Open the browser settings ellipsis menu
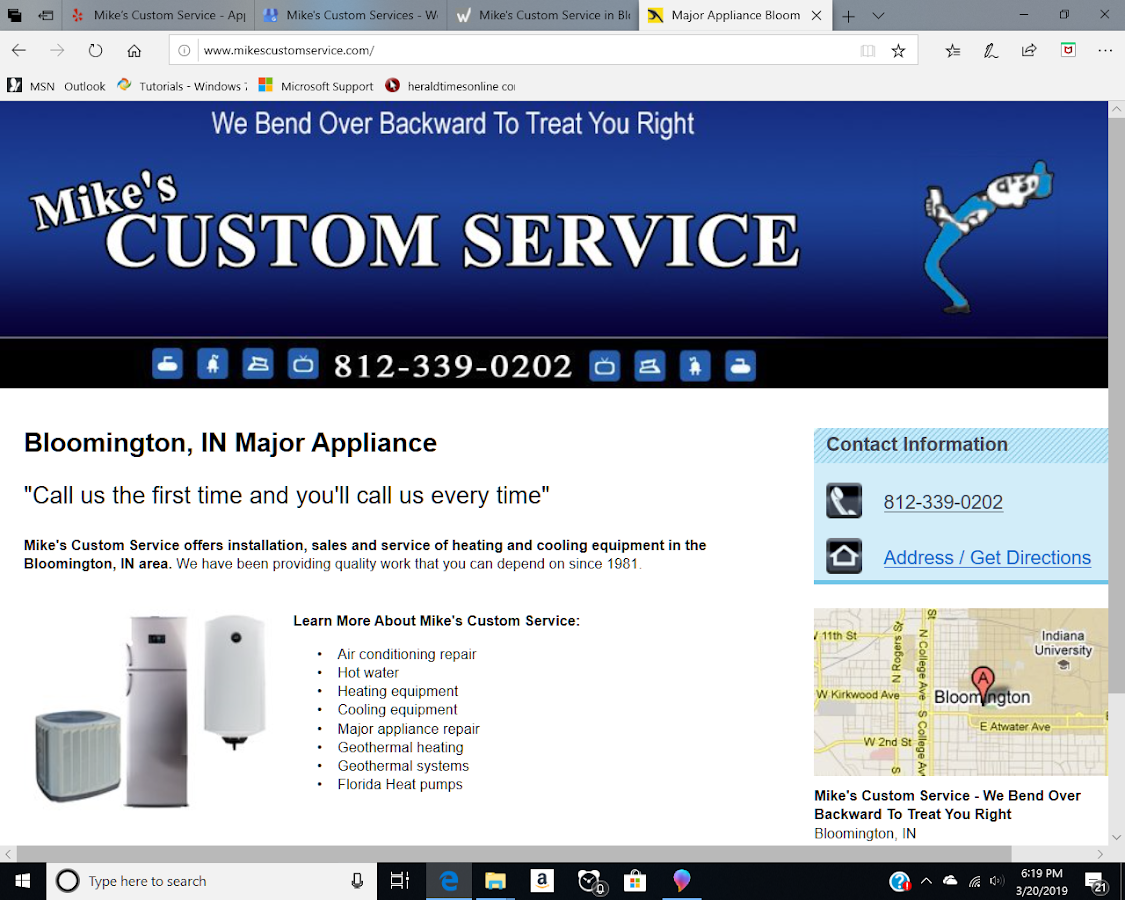1125x900 pixels. 1104,50
